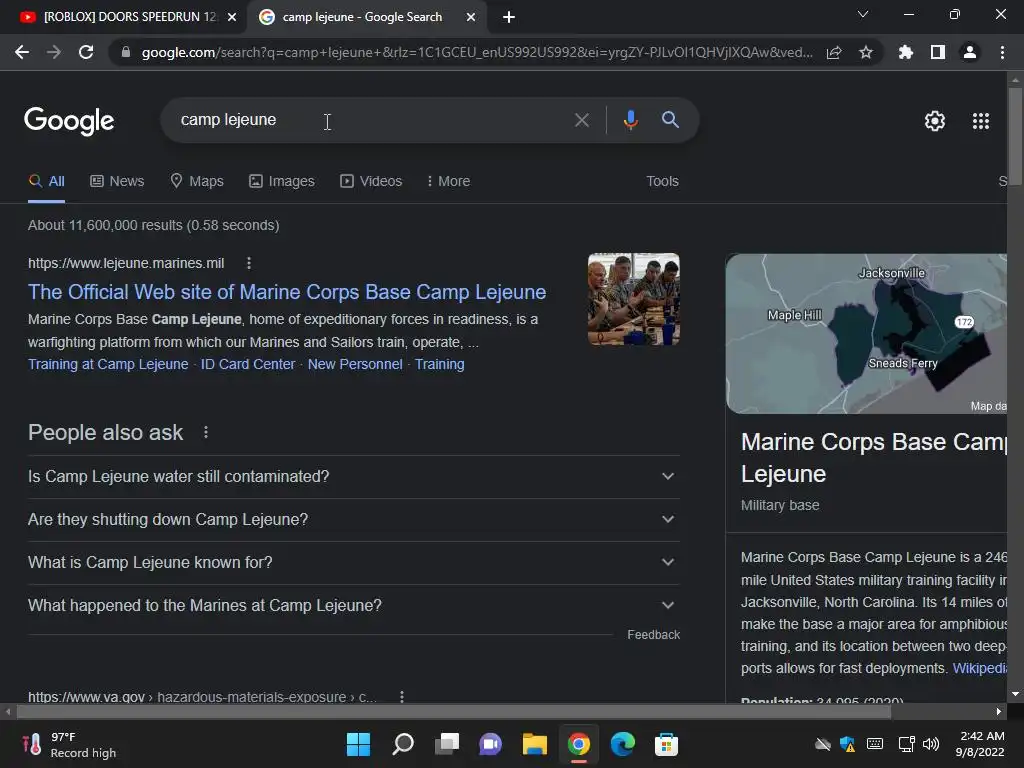Viewport: 1024px width, 768px height.
Task: Clear the search box text
Action: pyautogui.click(x=581, y=120)
